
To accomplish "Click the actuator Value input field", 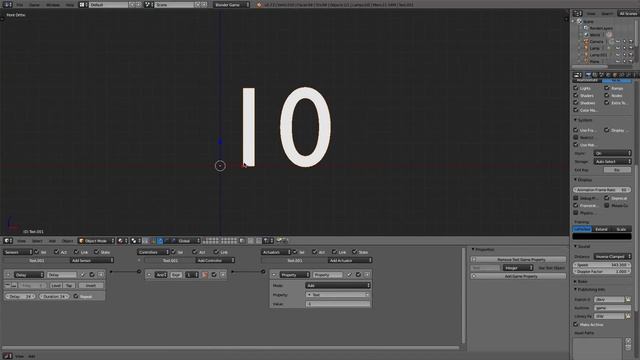I will (338, 304).
